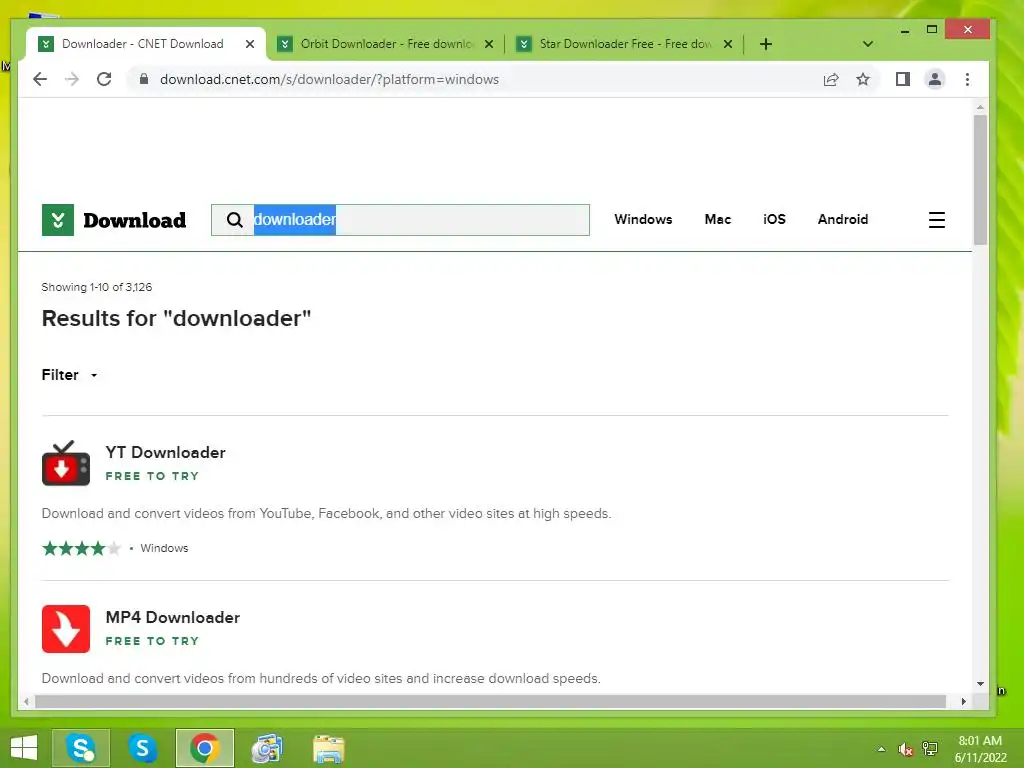Go to the Download home wordmark
The height and width of the screenshot is (768, 1024).
click(x=135, y=220)
